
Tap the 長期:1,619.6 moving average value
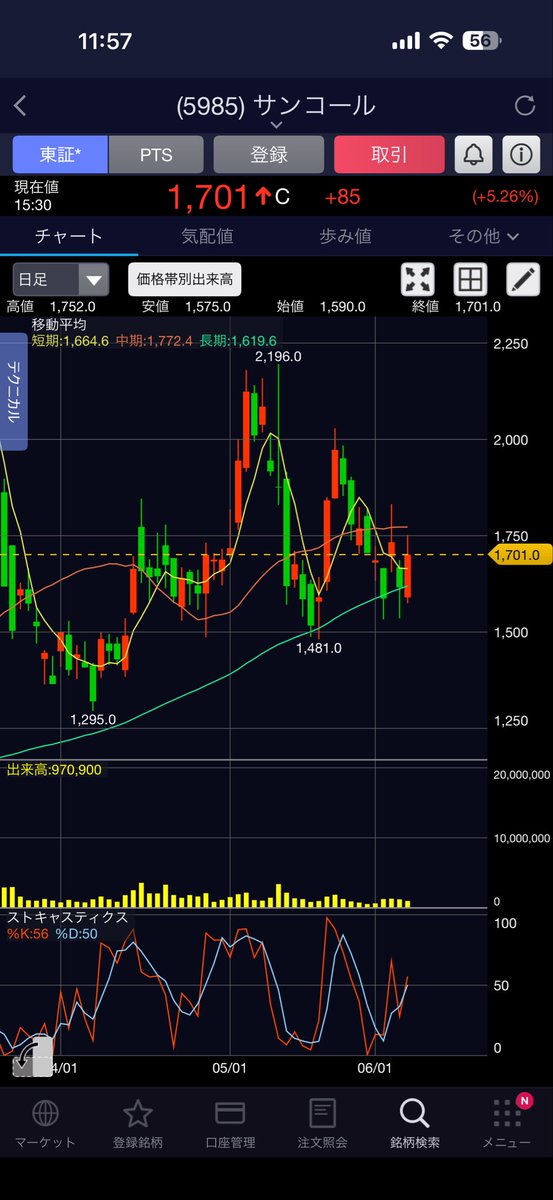coord(237,341)
